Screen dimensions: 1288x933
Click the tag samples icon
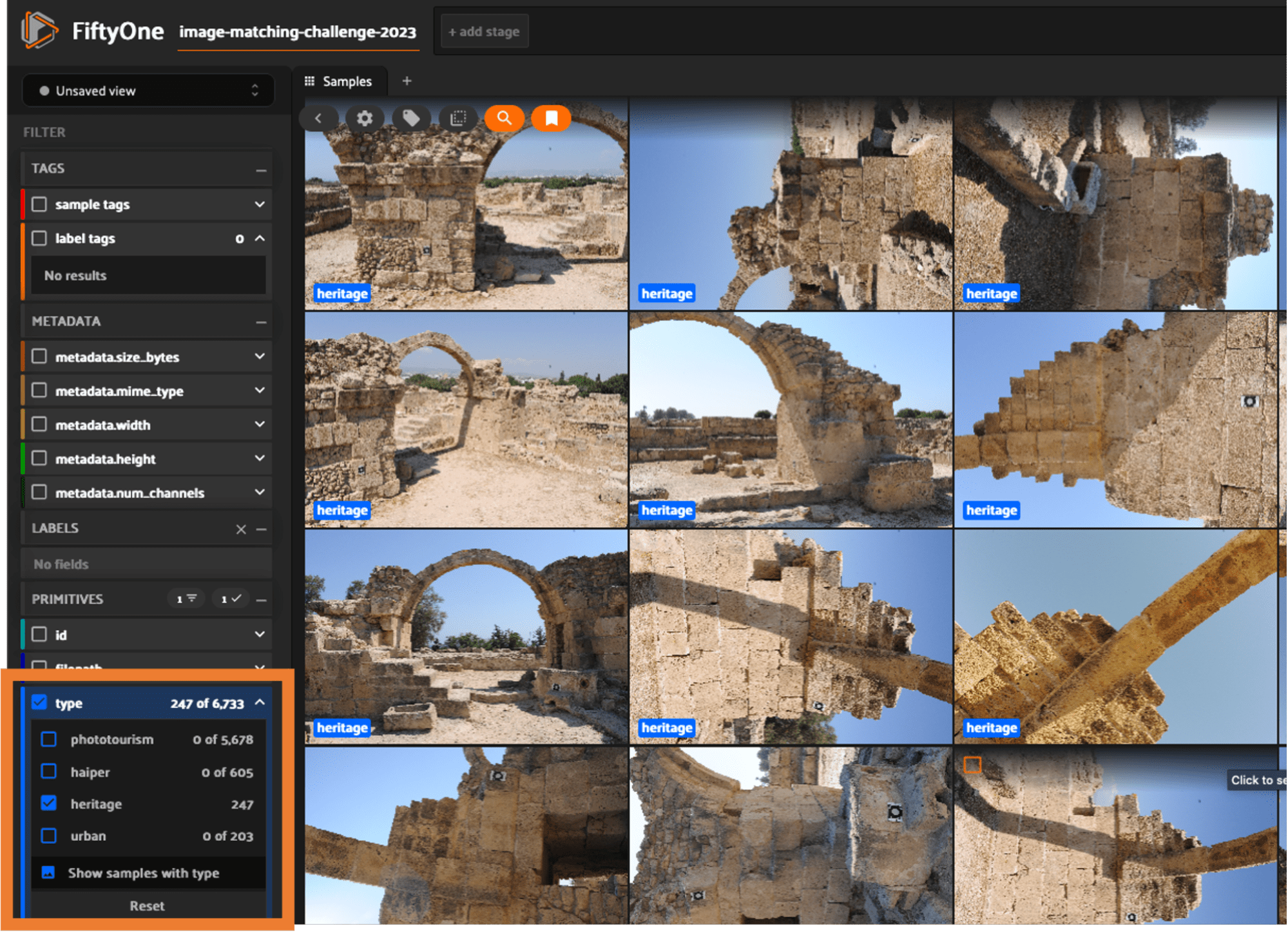point(411,118)
